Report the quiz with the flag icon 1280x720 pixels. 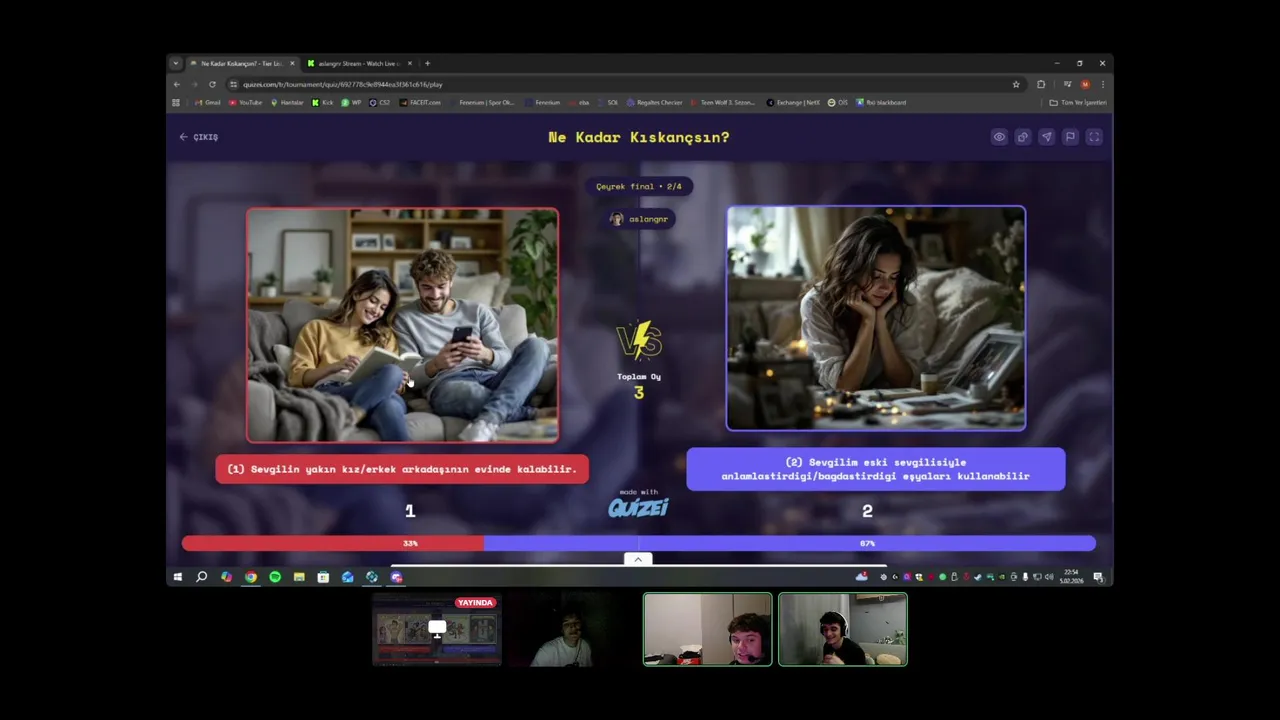coord(1070,137)
